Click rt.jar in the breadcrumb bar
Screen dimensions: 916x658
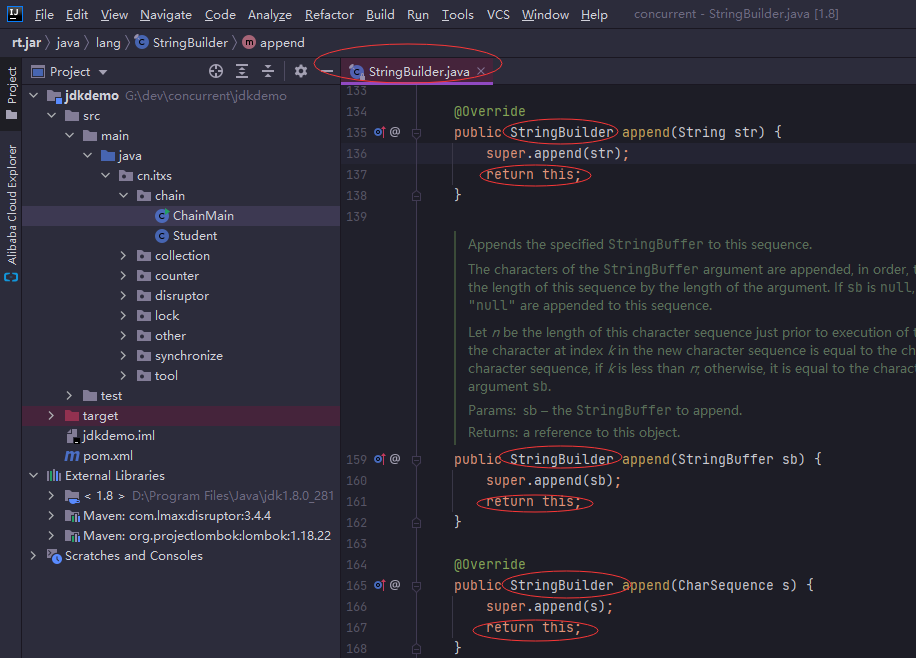(26, 43)
